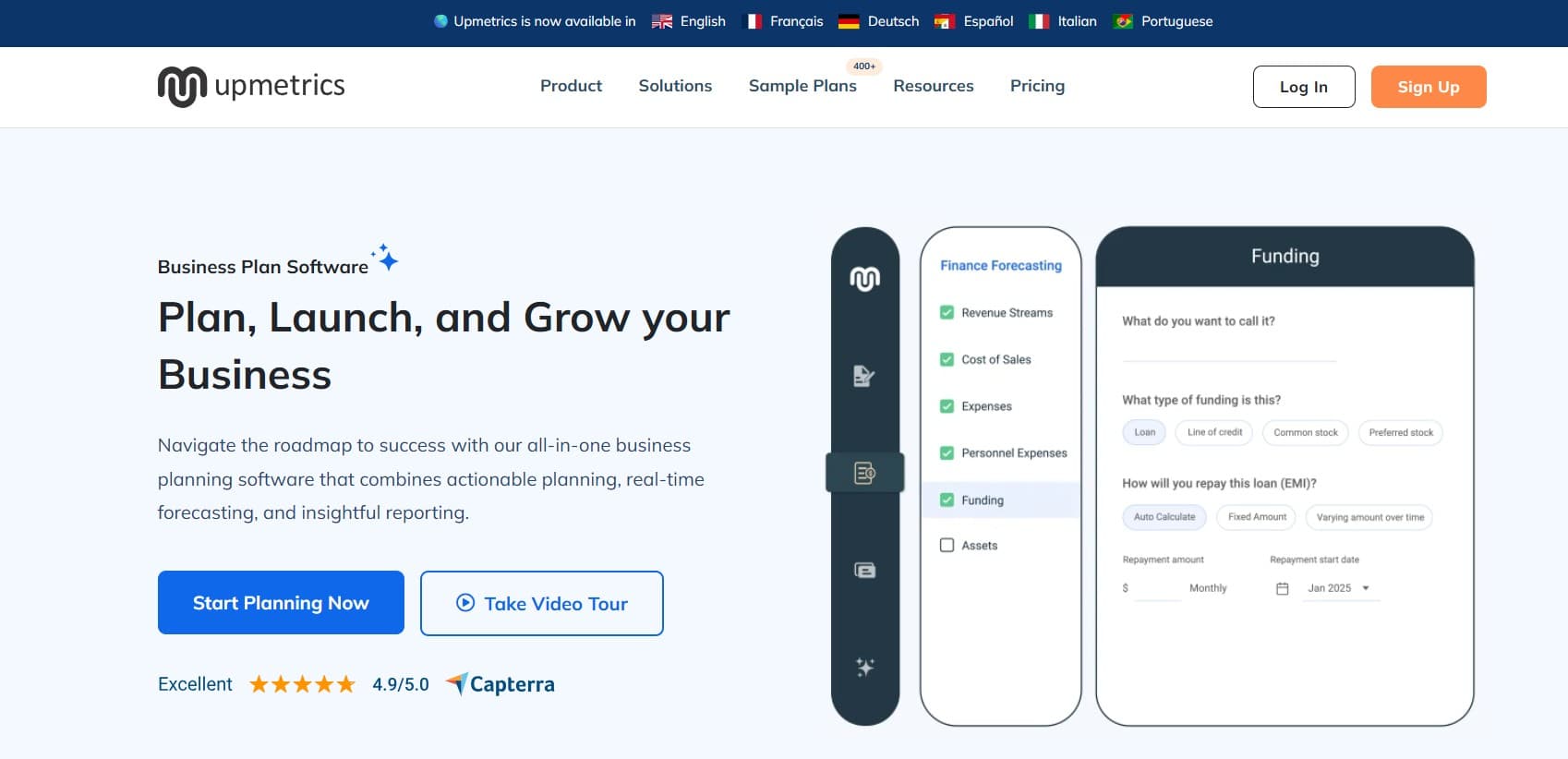The width and height of the screenshot is (1568, 759).
Task: Click the French flag icon
Action: click(x=753, y=21)
